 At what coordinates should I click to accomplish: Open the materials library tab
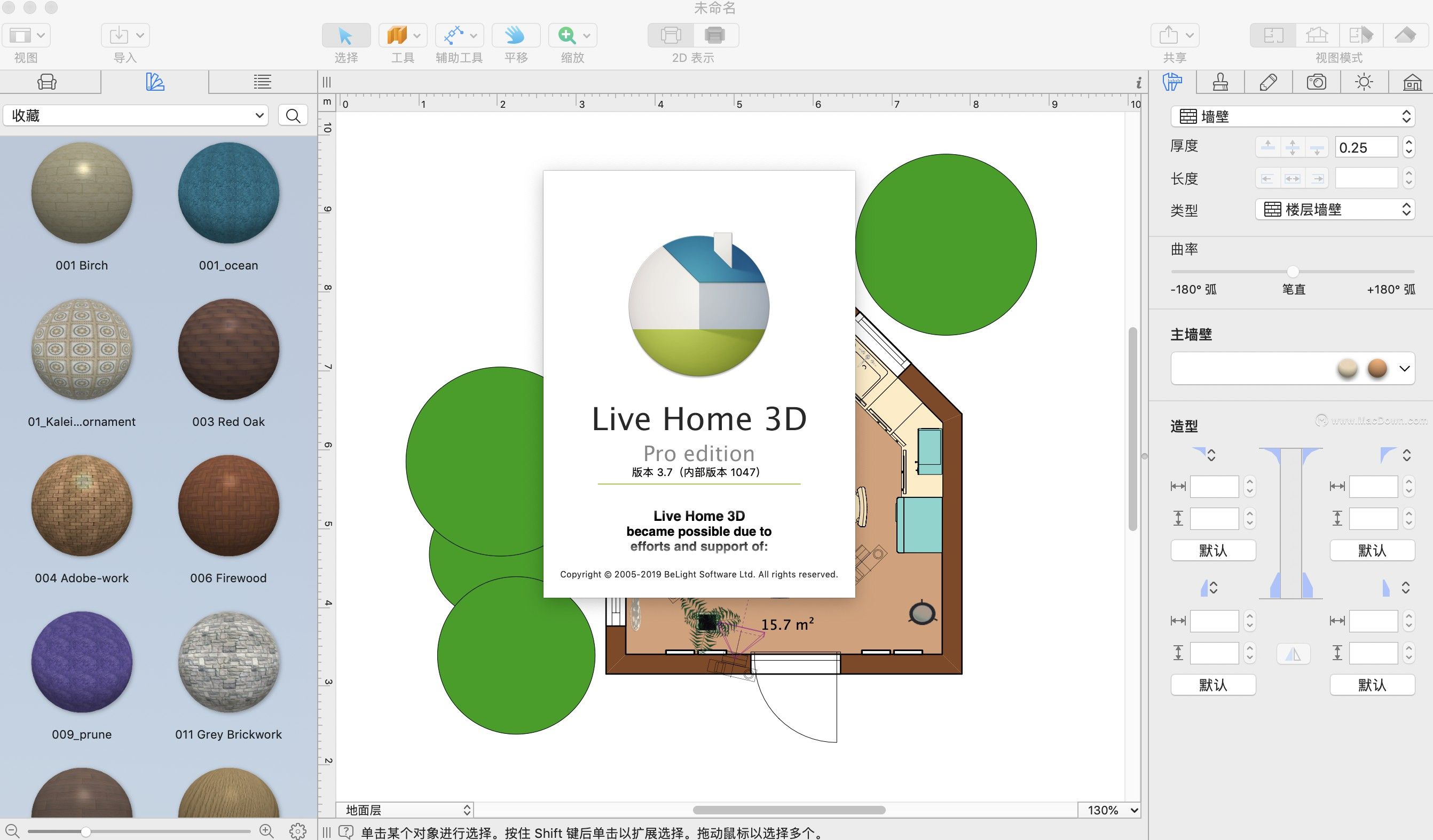click(155, 82)
